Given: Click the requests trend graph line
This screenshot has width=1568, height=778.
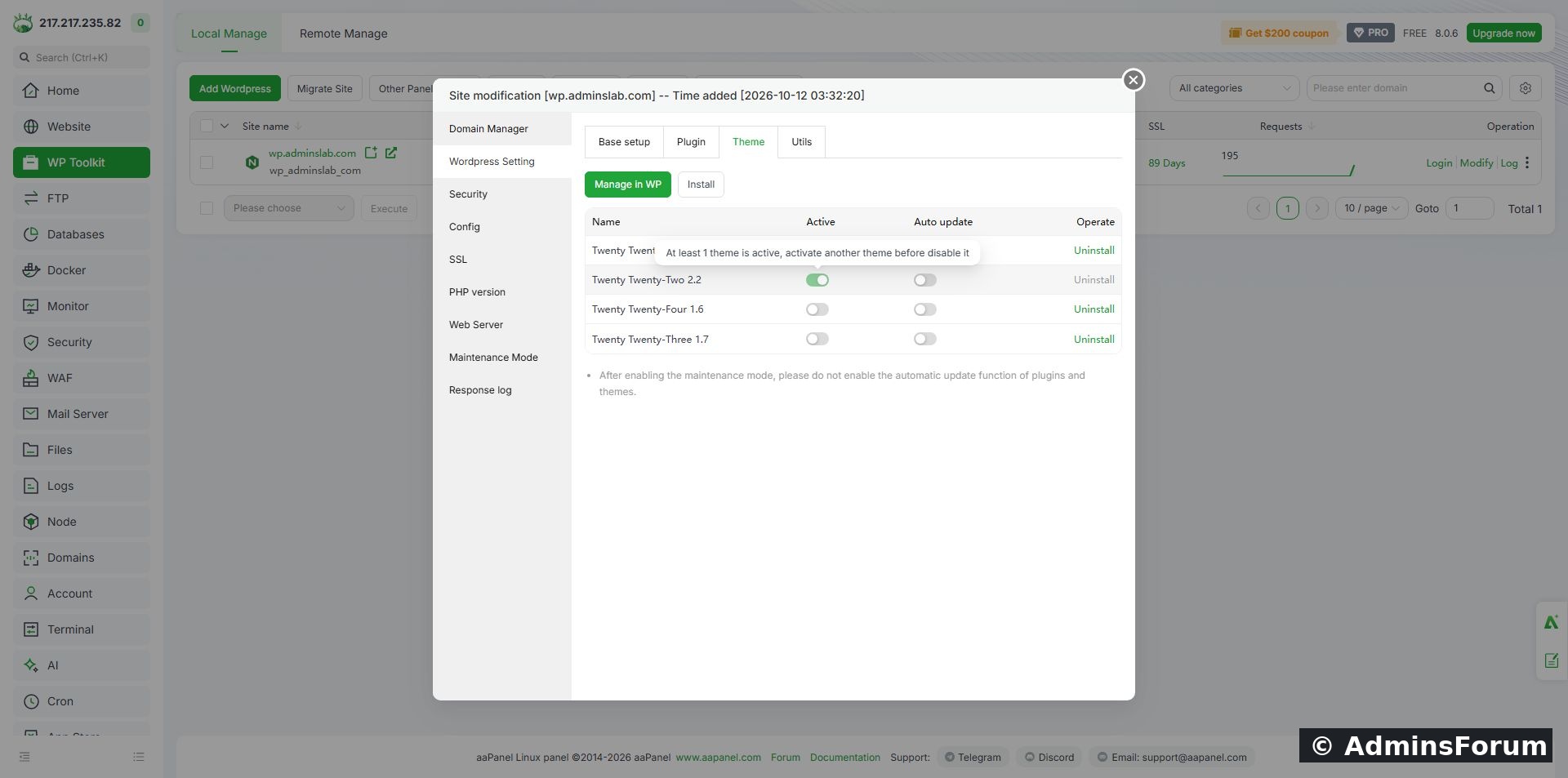Looking at the screenshot, I should click(x=1288, y=171).
